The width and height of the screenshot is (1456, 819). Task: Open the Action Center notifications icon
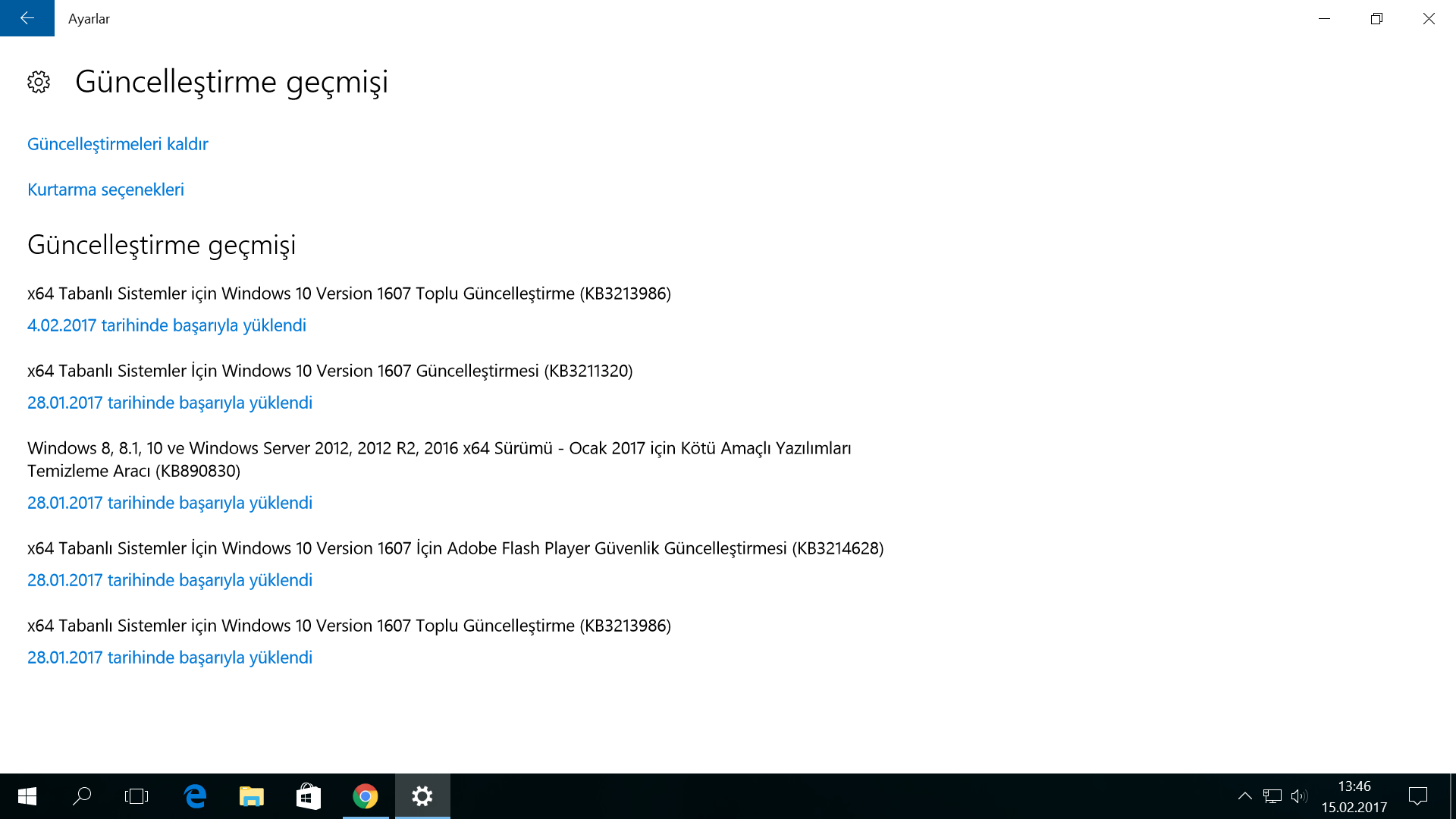(x=1417, y=796)
